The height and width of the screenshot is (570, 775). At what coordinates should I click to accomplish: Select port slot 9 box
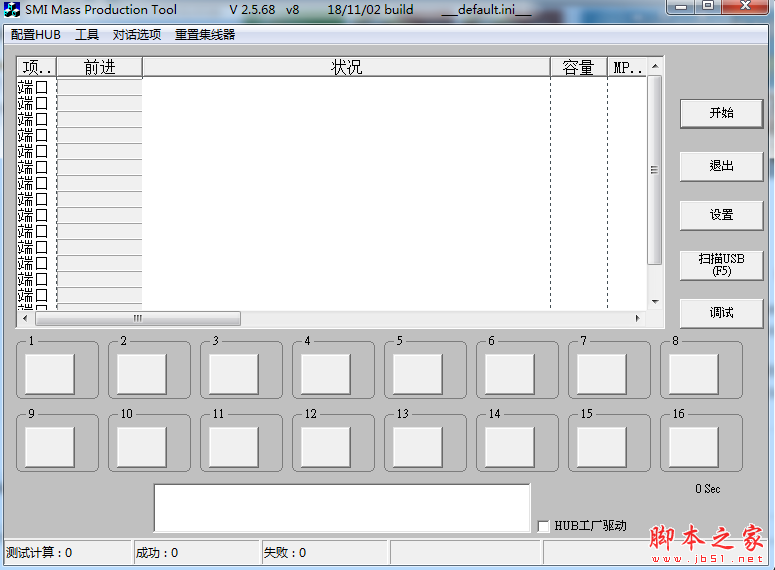49,447
